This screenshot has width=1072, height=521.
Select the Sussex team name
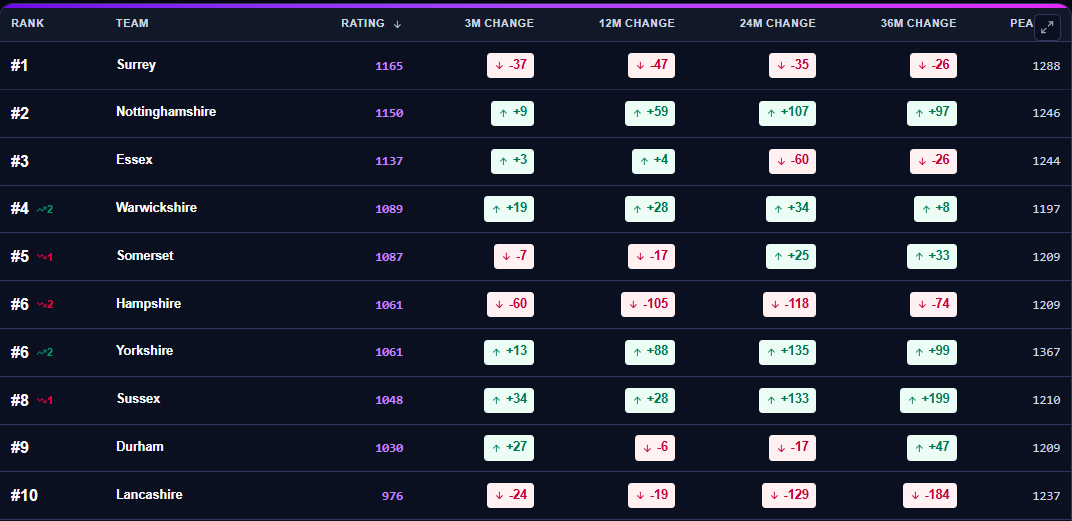click(x=138, y=399)
